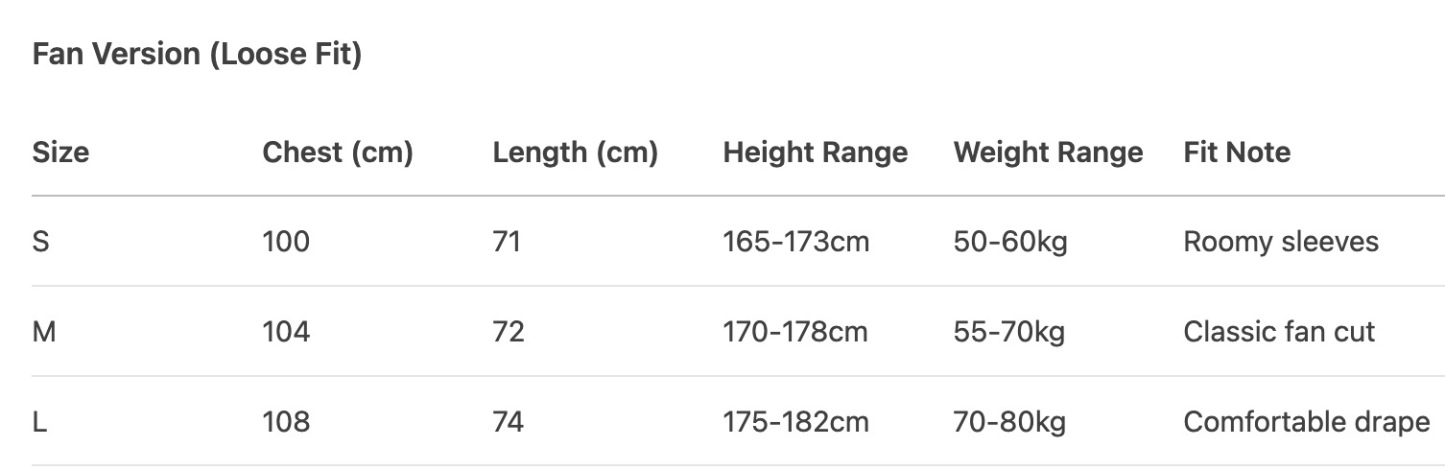Click chest value 108 for size L

(286, 422)
